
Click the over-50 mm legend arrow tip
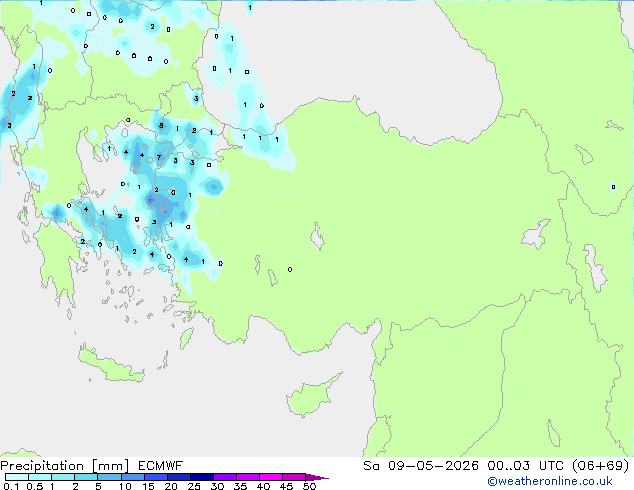(317, 477)
